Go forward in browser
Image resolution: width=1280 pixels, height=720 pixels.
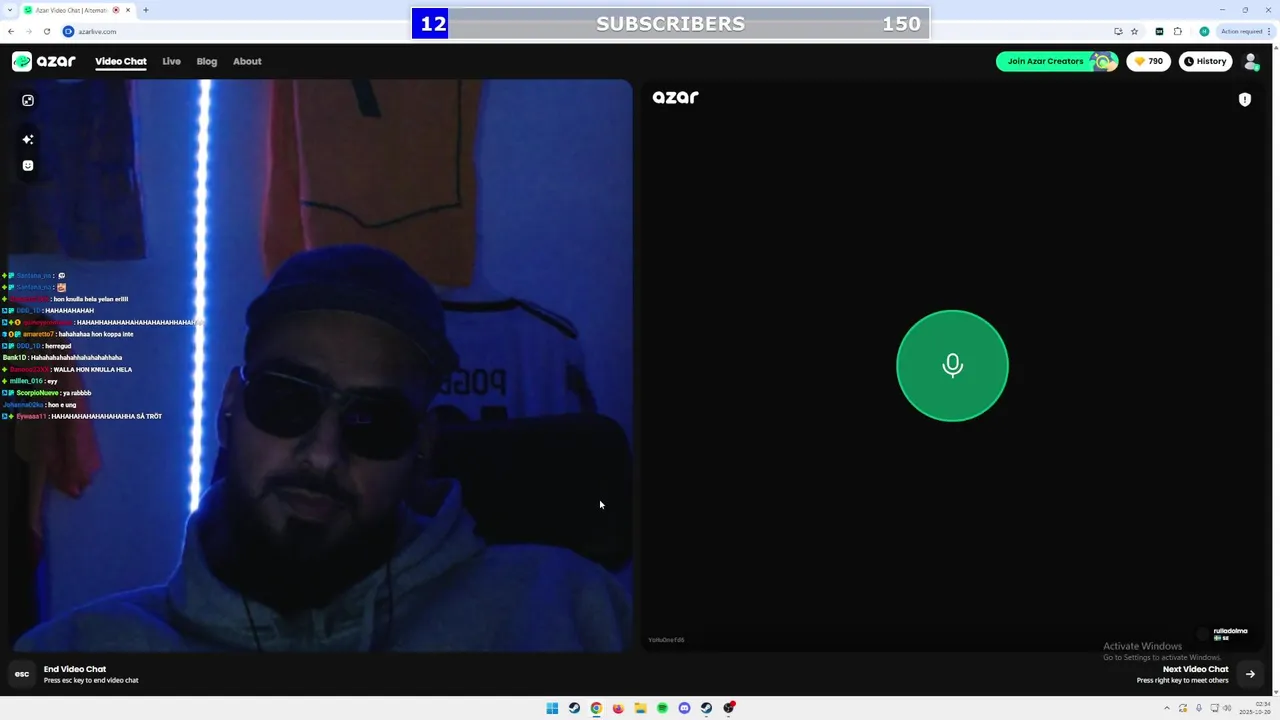(x=28, y=31)
